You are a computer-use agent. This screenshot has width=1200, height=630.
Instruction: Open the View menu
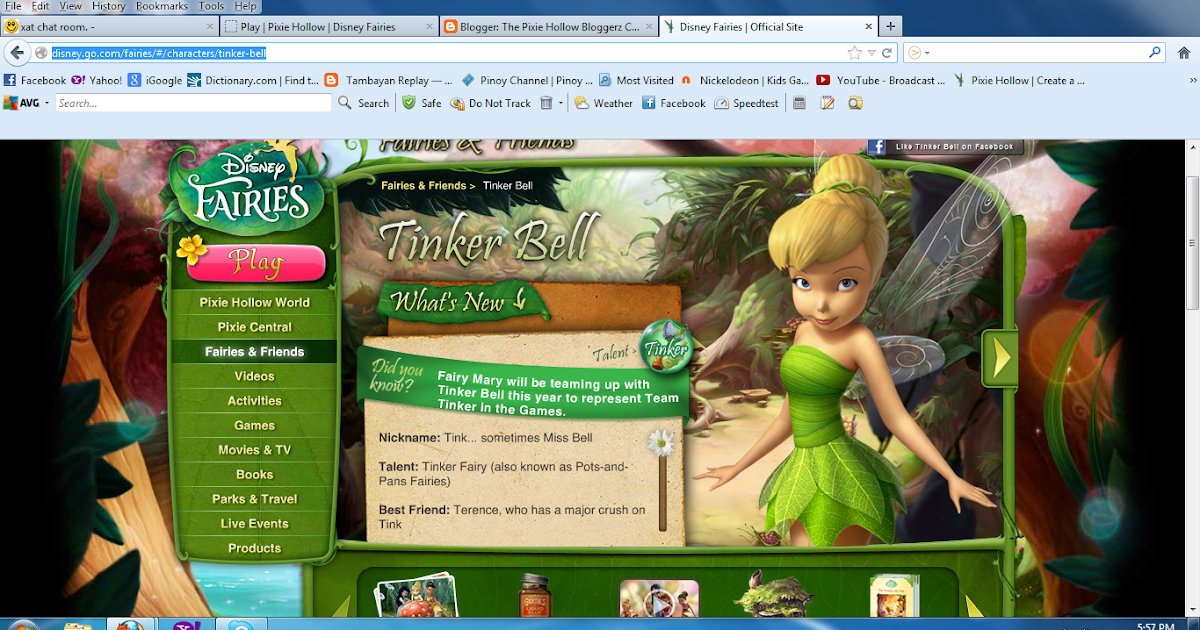[70, 6]
